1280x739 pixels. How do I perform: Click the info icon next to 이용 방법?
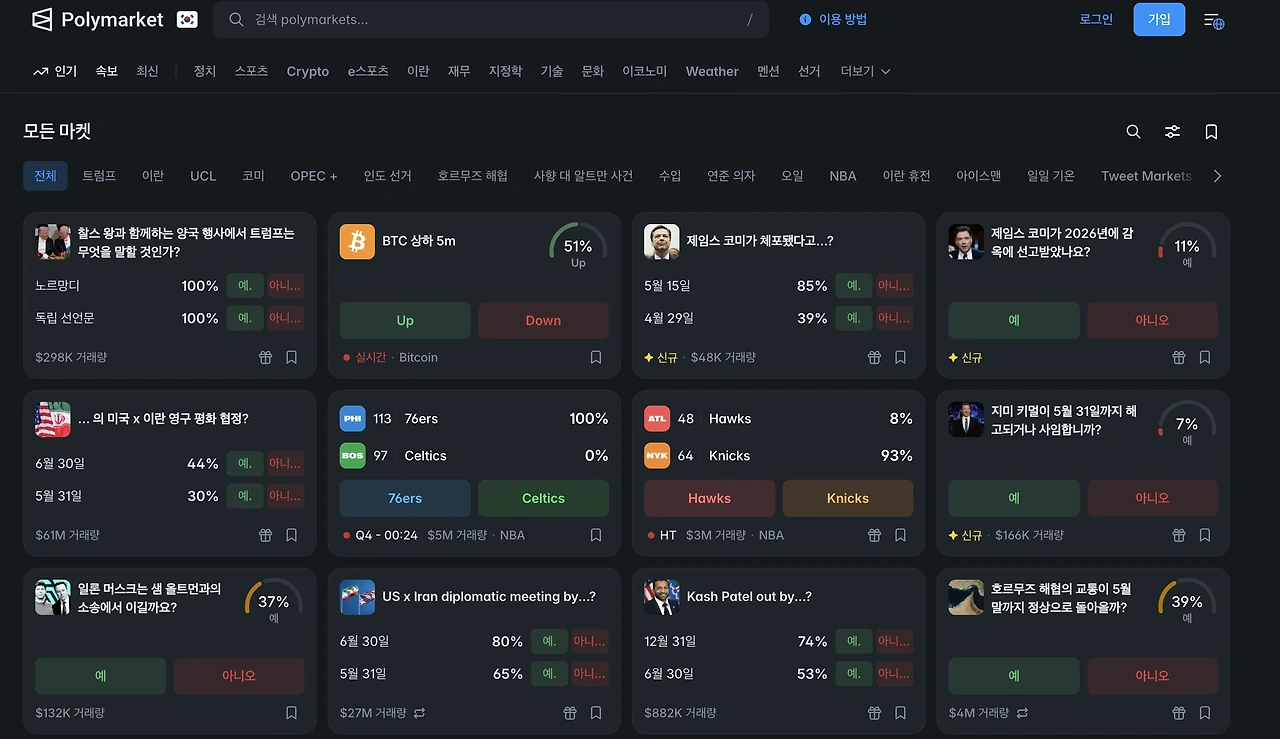tap(805, 19)
